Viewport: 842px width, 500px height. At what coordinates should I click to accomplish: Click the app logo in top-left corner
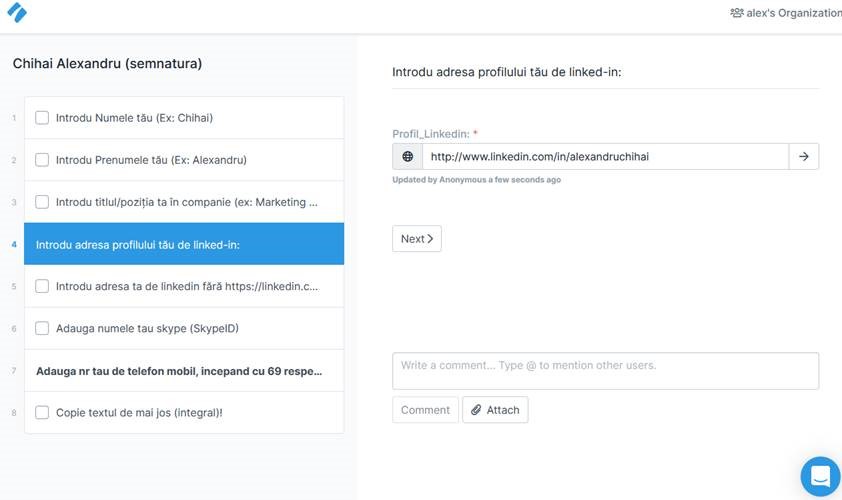[16, 12]
